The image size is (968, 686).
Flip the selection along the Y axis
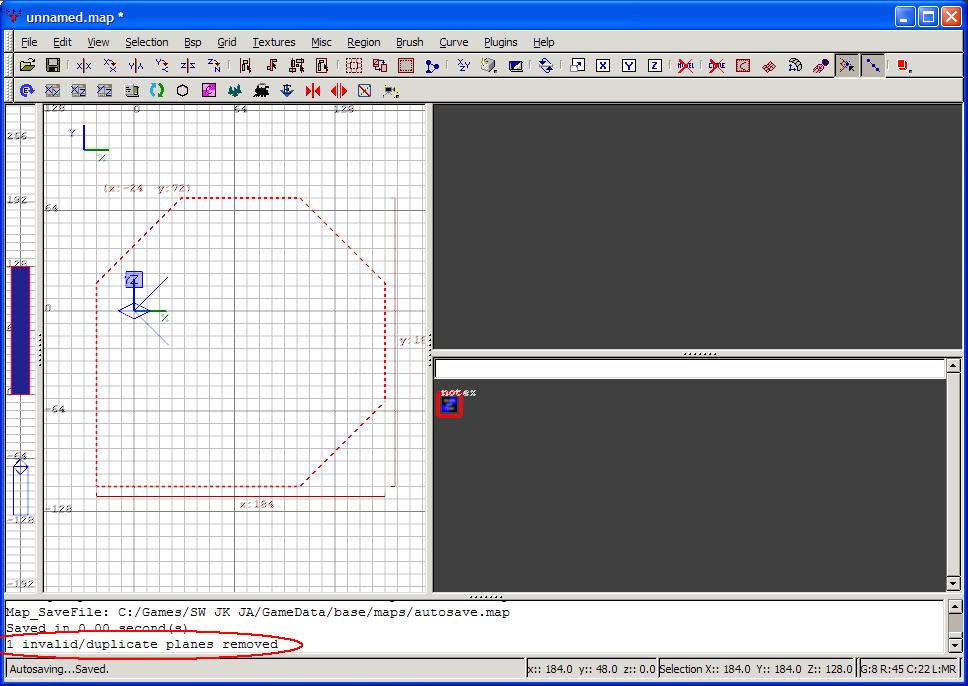point(135,65)
